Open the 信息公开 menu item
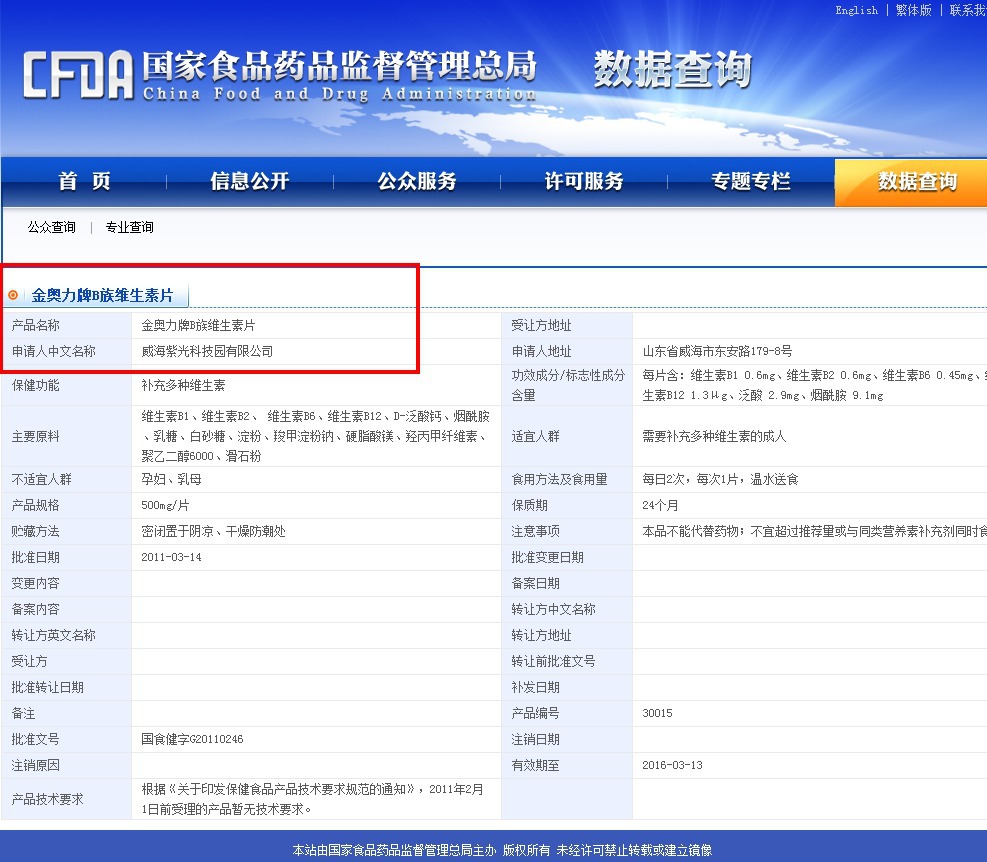 (x=250, y=181)
